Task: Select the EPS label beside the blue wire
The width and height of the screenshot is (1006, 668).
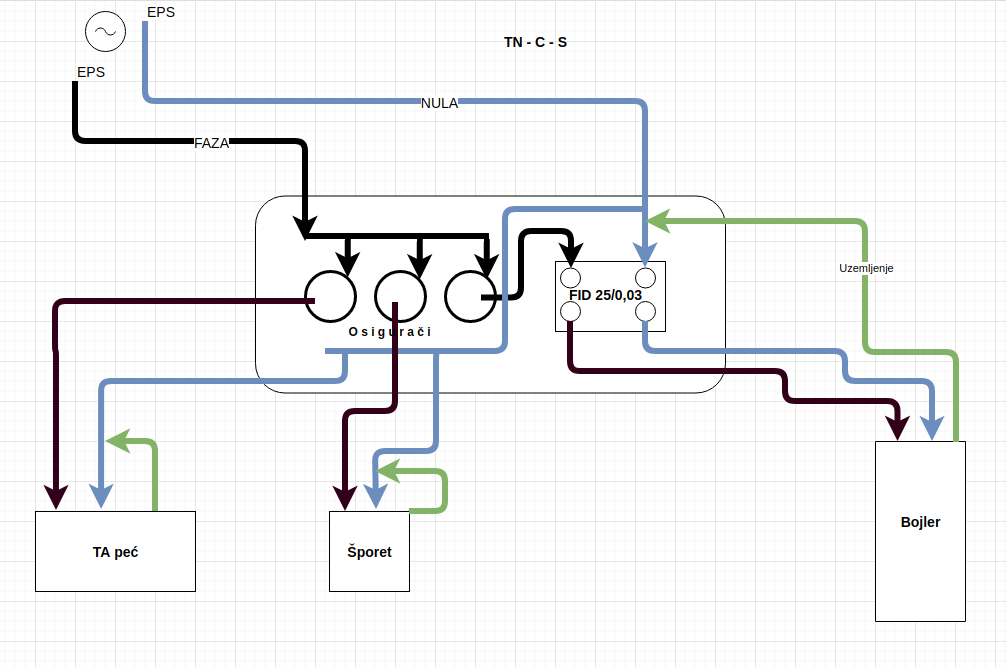Action: [160, 13]
